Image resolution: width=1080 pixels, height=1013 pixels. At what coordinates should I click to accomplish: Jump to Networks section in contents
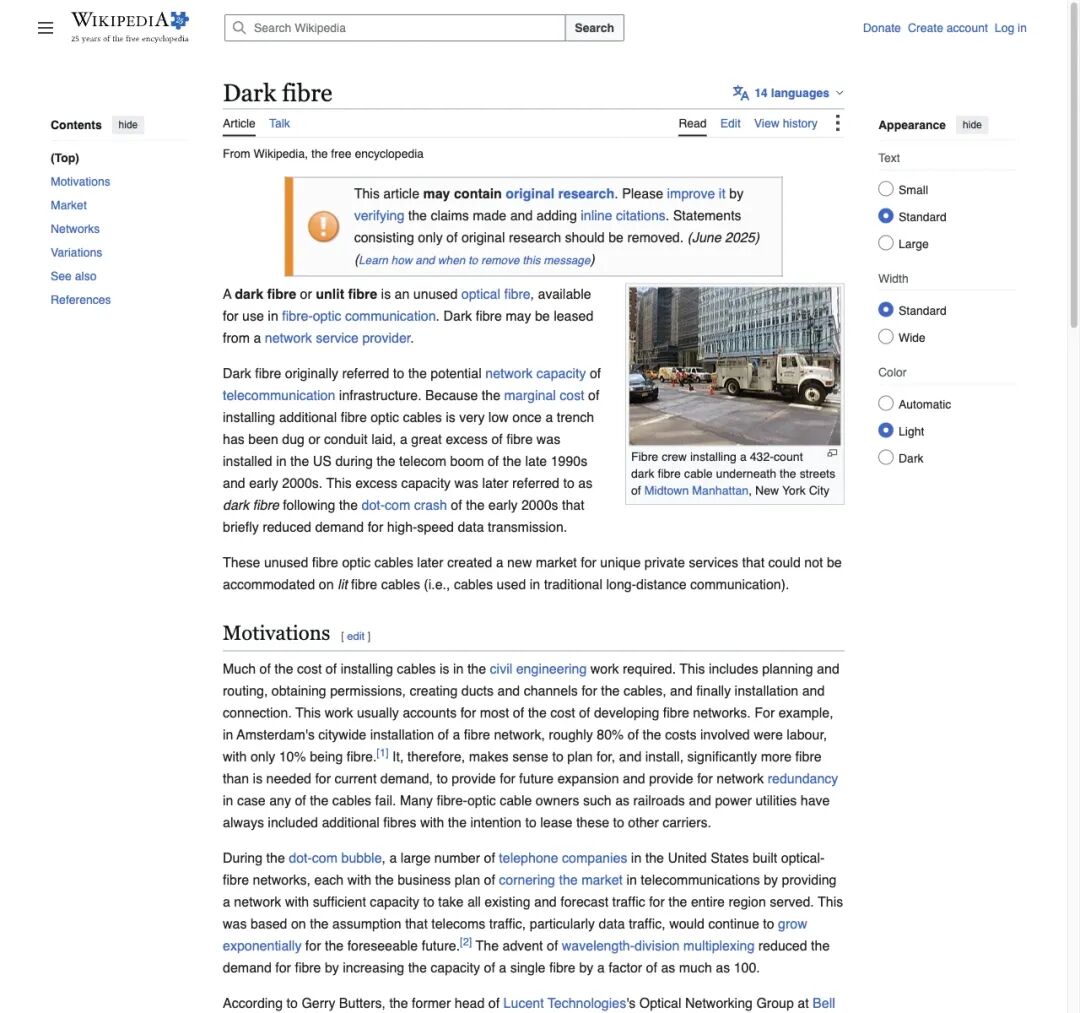pos(74,229)
